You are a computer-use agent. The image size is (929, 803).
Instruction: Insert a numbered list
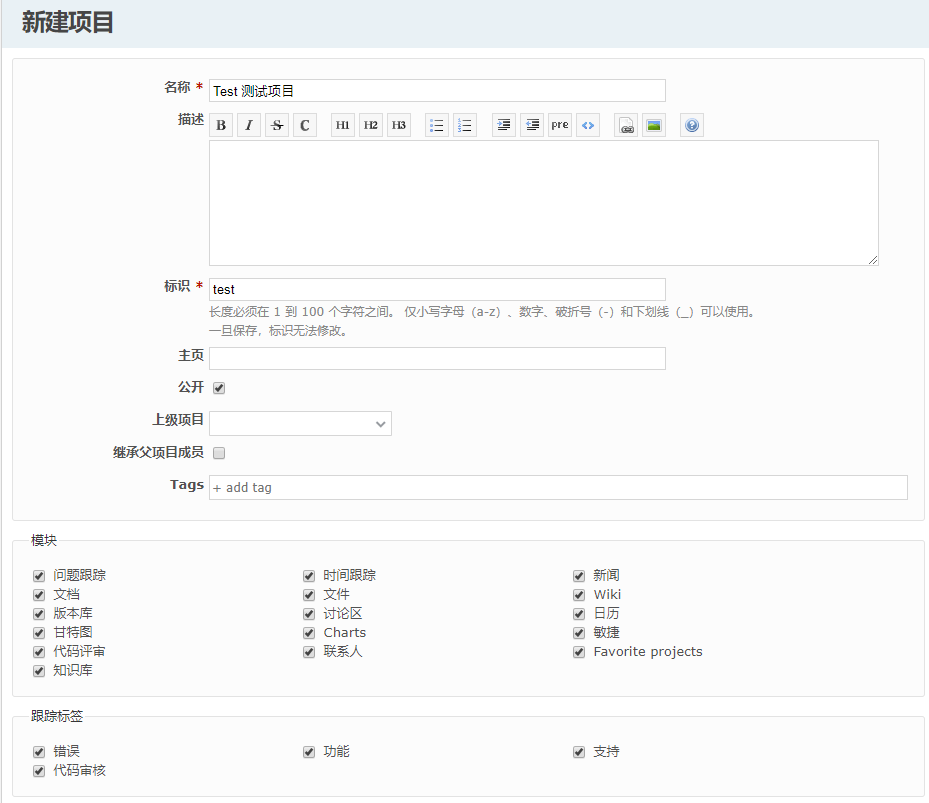[465, 125]
